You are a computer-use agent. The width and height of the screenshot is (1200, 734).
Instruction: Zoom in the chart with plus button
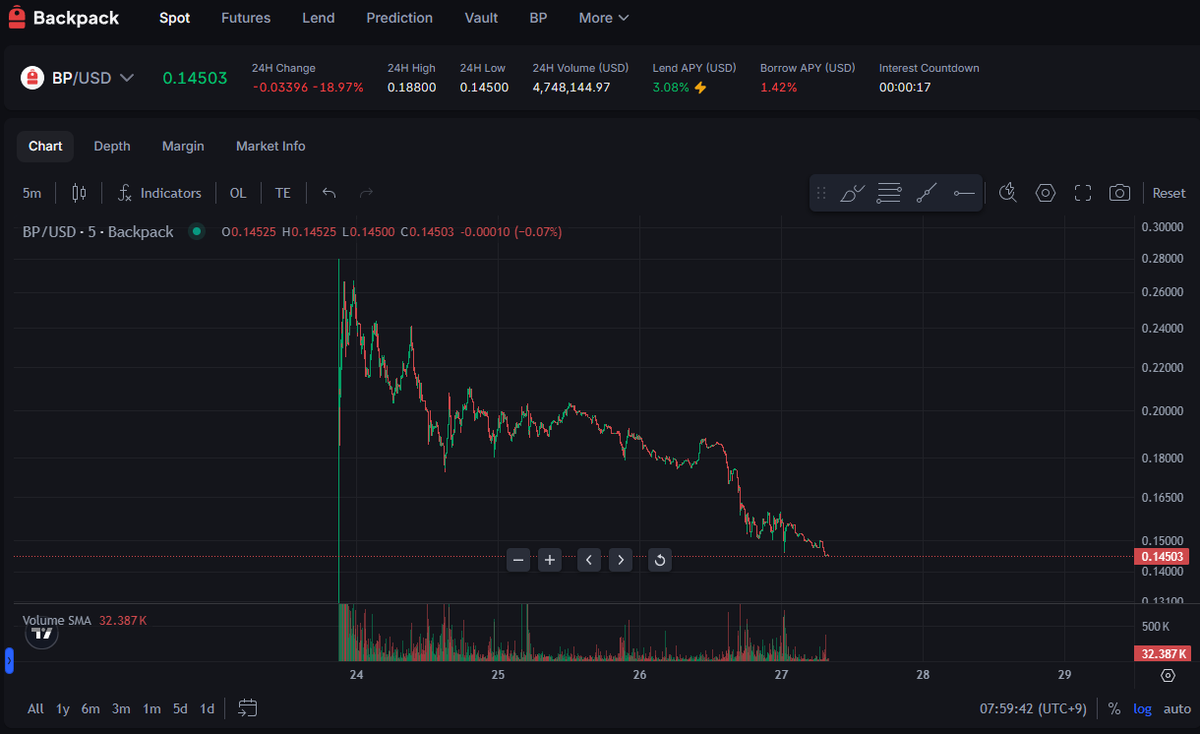(549, 560)
